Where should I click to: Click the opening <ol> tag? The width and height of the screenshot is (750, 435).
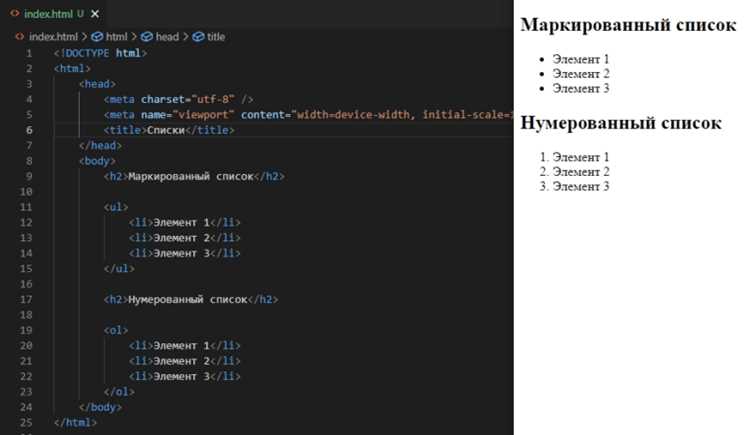click(116, 330)
